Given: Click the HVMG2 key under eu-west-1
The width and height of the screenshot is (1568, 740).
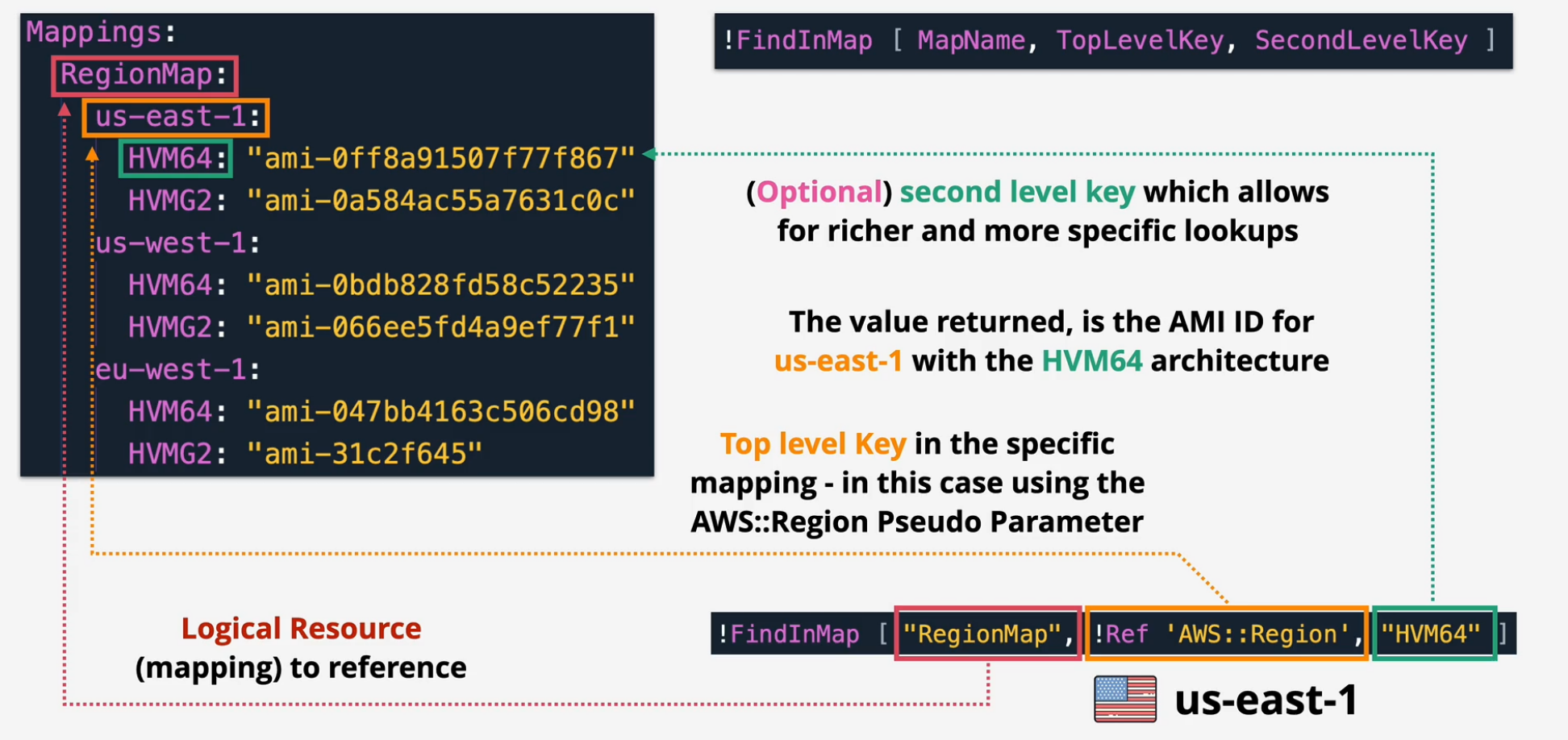Looking at the screenshot, I should click(x=177, y=454).
